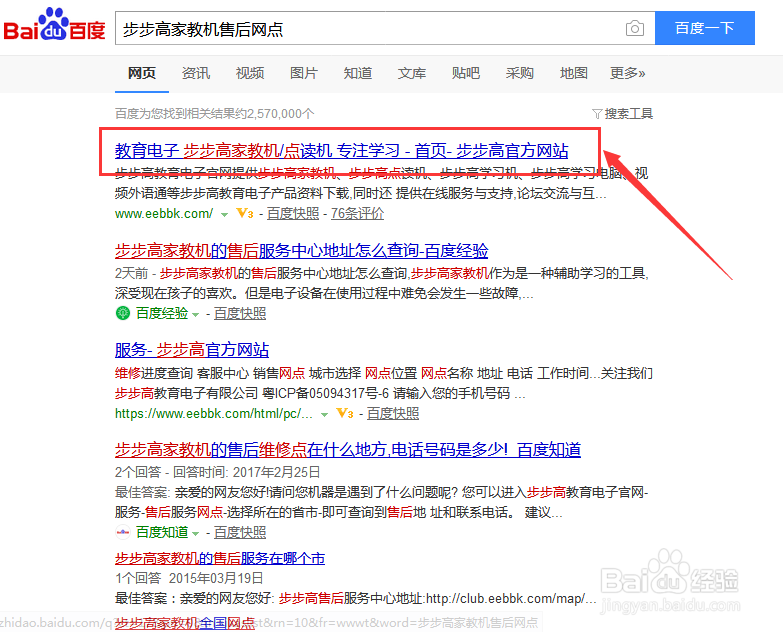
Task: Open the 贴吧 tab
Action: pos(465,73)
